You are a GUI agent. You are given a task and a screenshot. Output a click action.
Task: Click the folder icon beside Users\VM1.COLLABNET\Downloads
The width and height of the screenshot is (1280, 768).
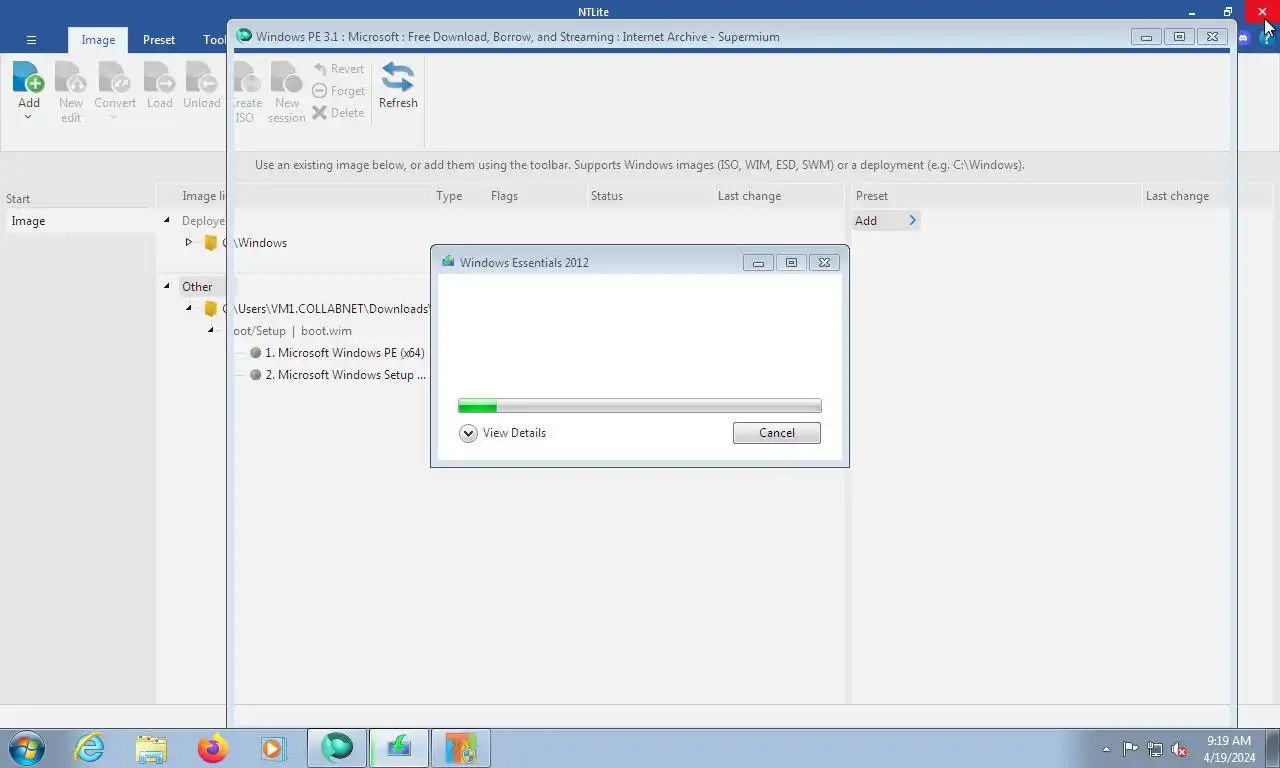[x=211, y=309]
